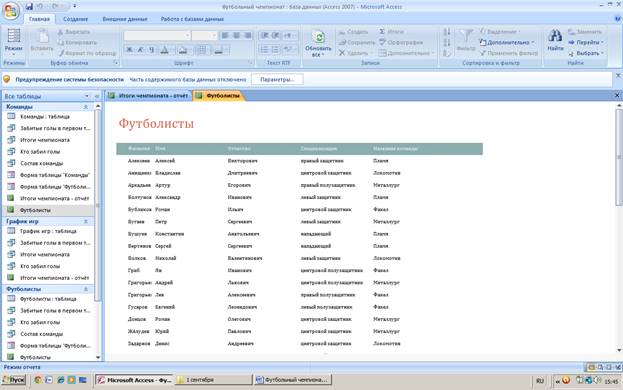Click Вырезать scissors command
Image resolution: width=623 pixels, height=390 pixels.
74,32
